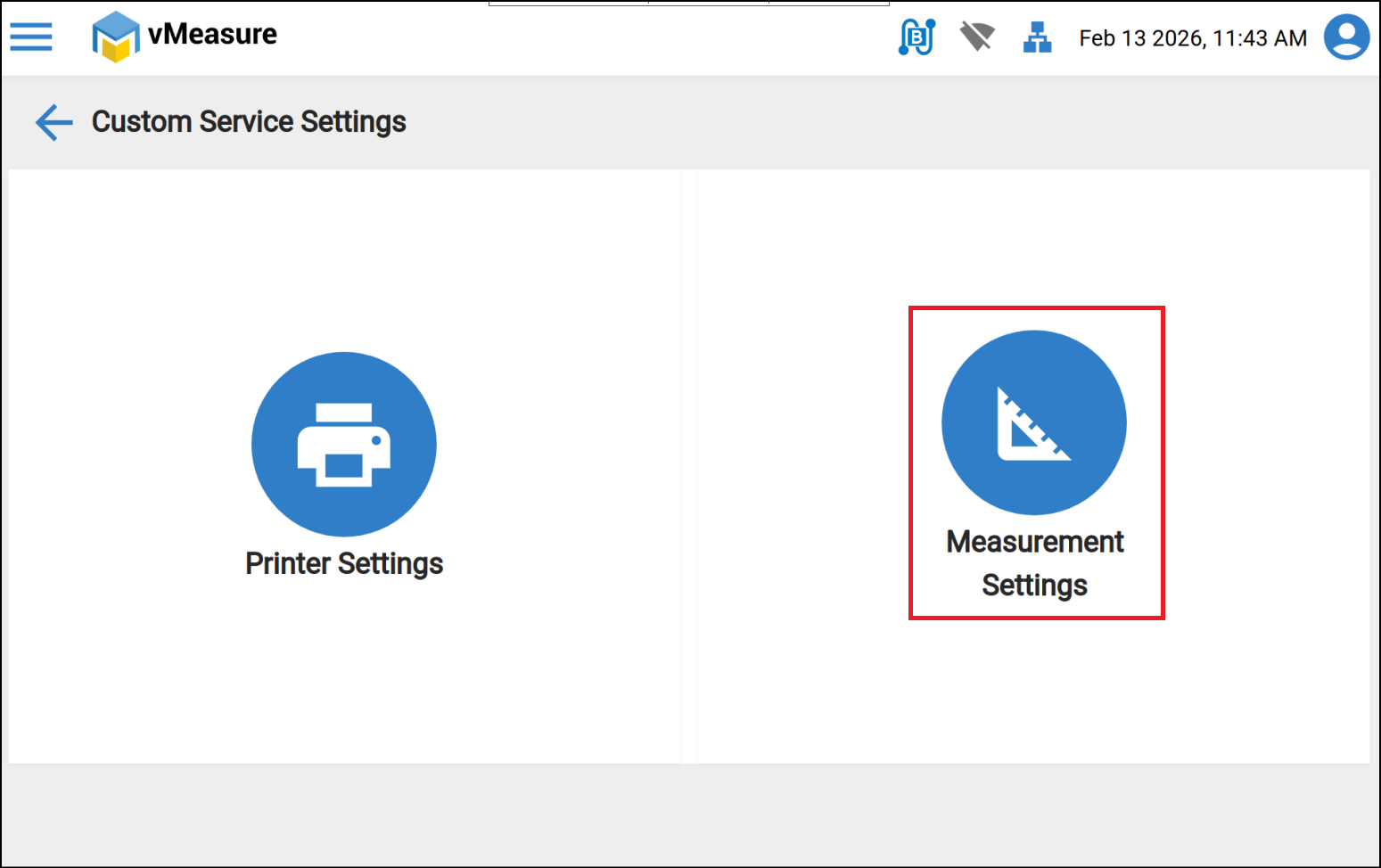
Task: Click blank space above the printer icon
Action: [x=344, y=258]
